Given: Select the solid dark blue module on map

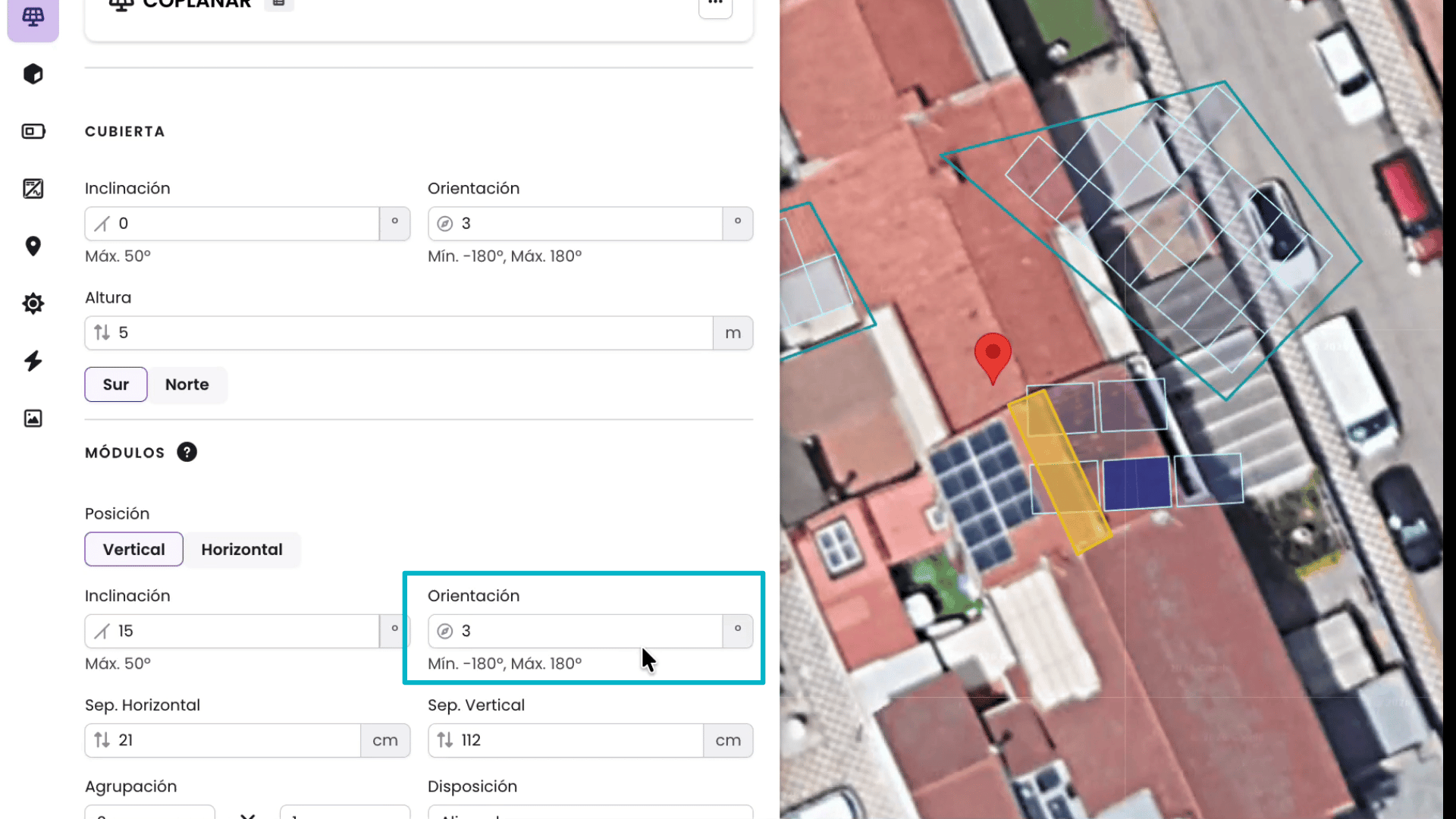Looking at the screenshot, I should [x=1137, y=483].
